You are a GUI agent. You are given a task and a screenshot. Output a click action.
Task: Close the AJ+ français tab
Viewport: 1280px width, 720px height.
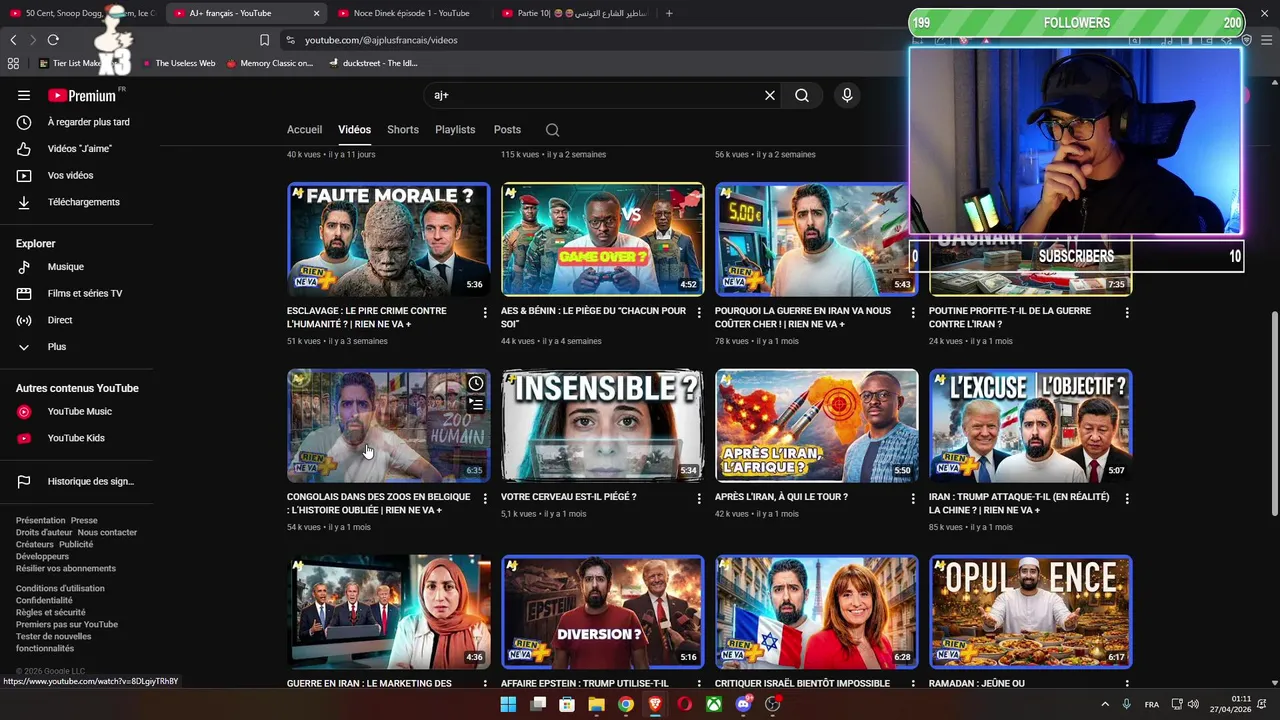point(317,13)
